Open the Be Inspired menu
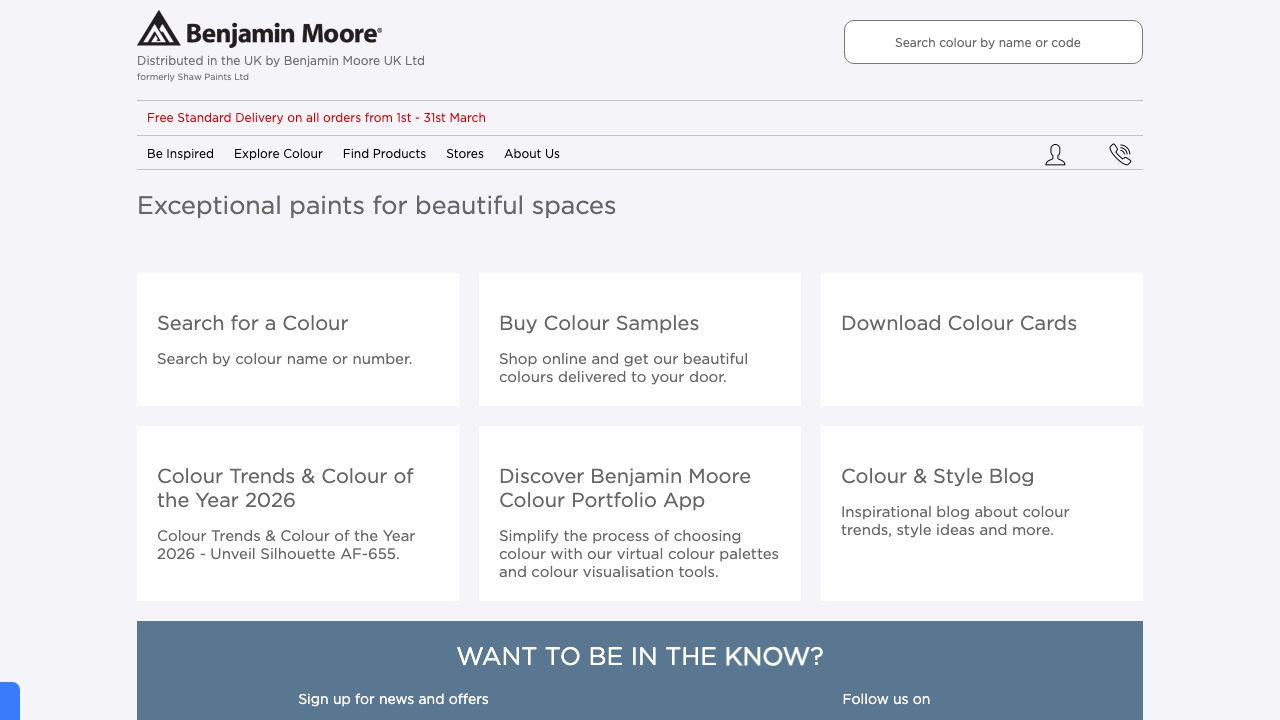 click(x=180, y=153)
